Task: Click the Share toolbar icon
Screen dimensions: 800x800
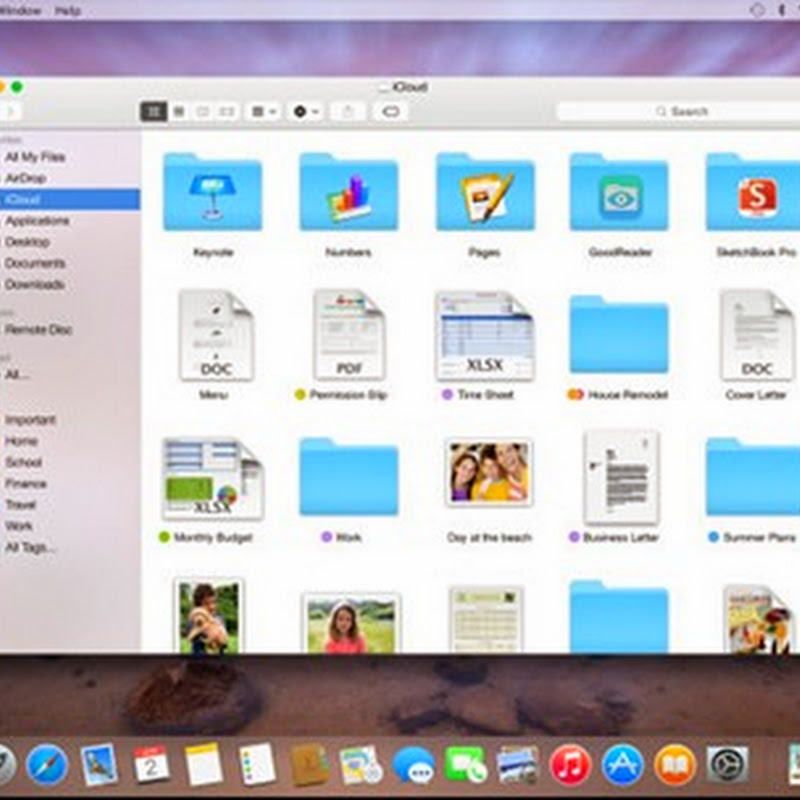Action: (x=348, y=112)
